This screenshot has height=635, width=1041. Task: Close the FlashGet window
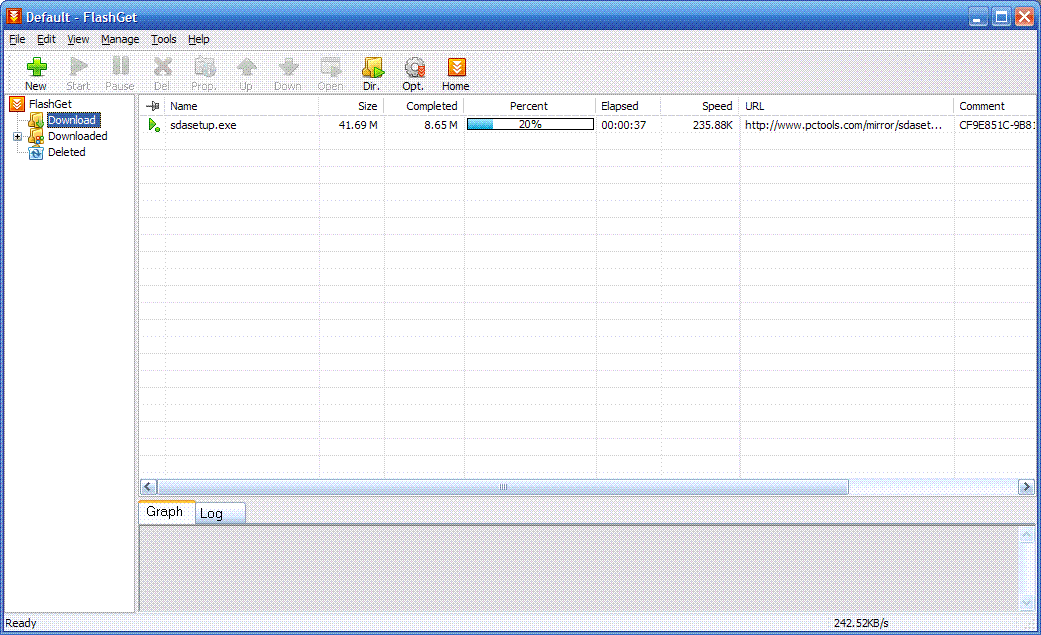pyautogui.click(x=1024, y=17)
